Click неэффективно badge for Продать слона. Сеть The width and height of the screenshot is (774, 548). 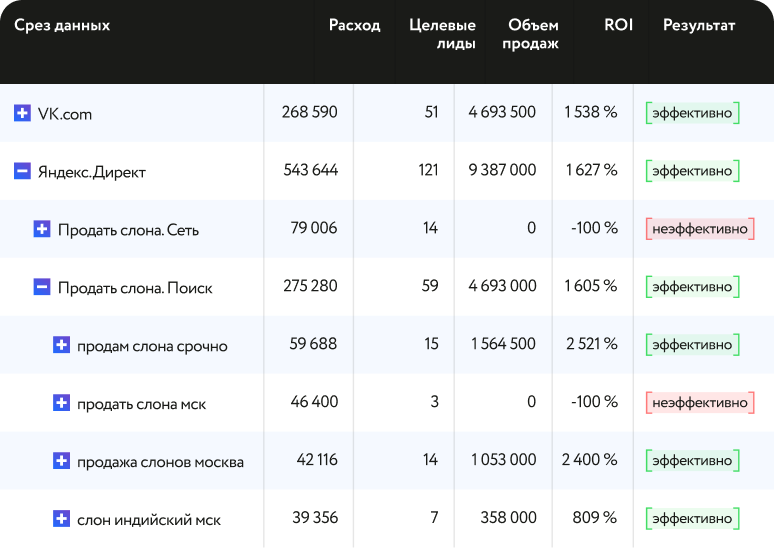699,229
